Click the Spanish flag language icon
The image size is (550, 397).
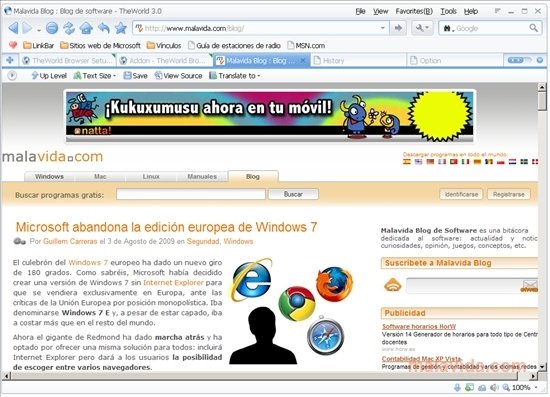(x=407, y=162)
